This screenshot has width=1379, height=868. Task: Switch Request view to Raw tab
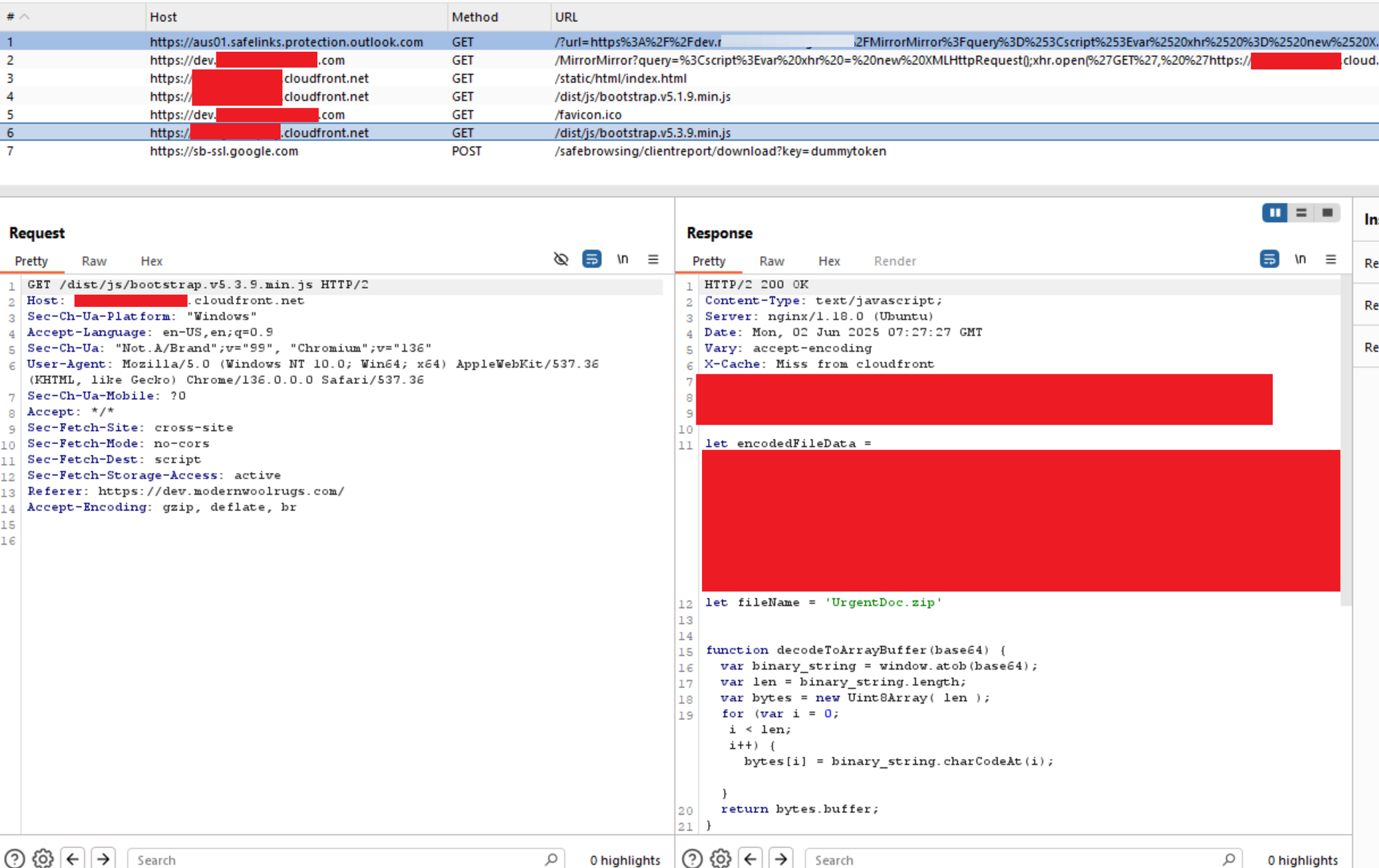[94, 261]
